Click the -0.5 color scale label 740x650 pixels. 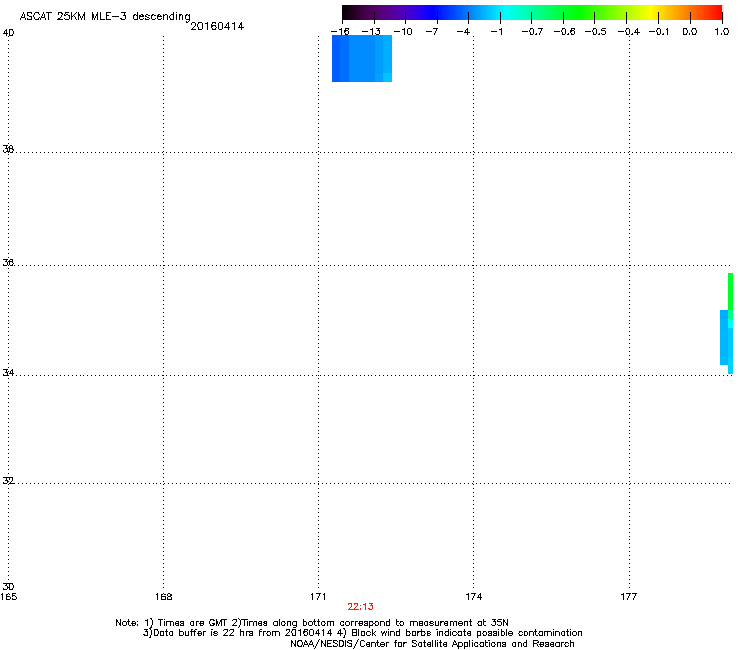(596, 32)
